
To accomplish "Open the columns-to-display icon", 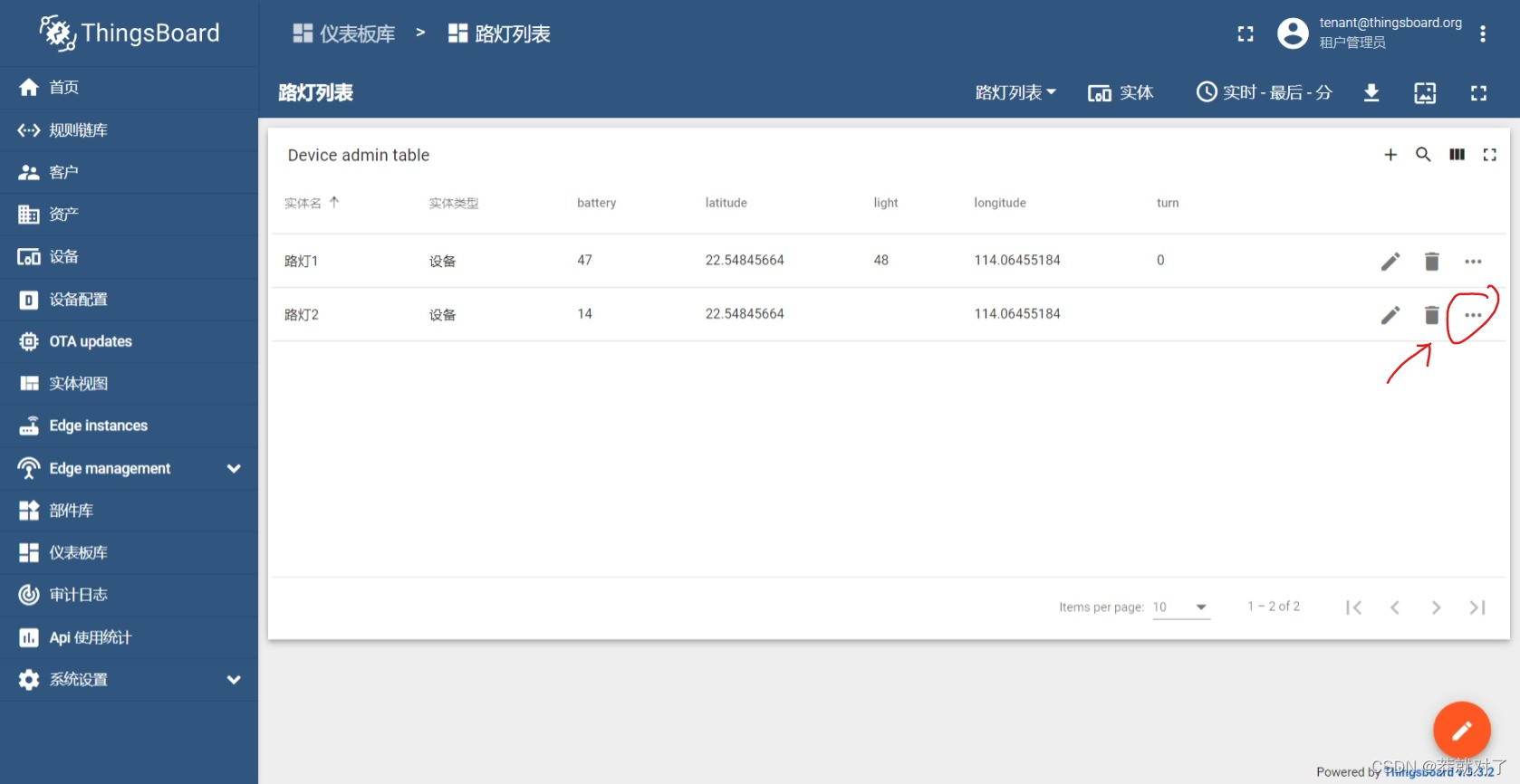I will 1457,155.
